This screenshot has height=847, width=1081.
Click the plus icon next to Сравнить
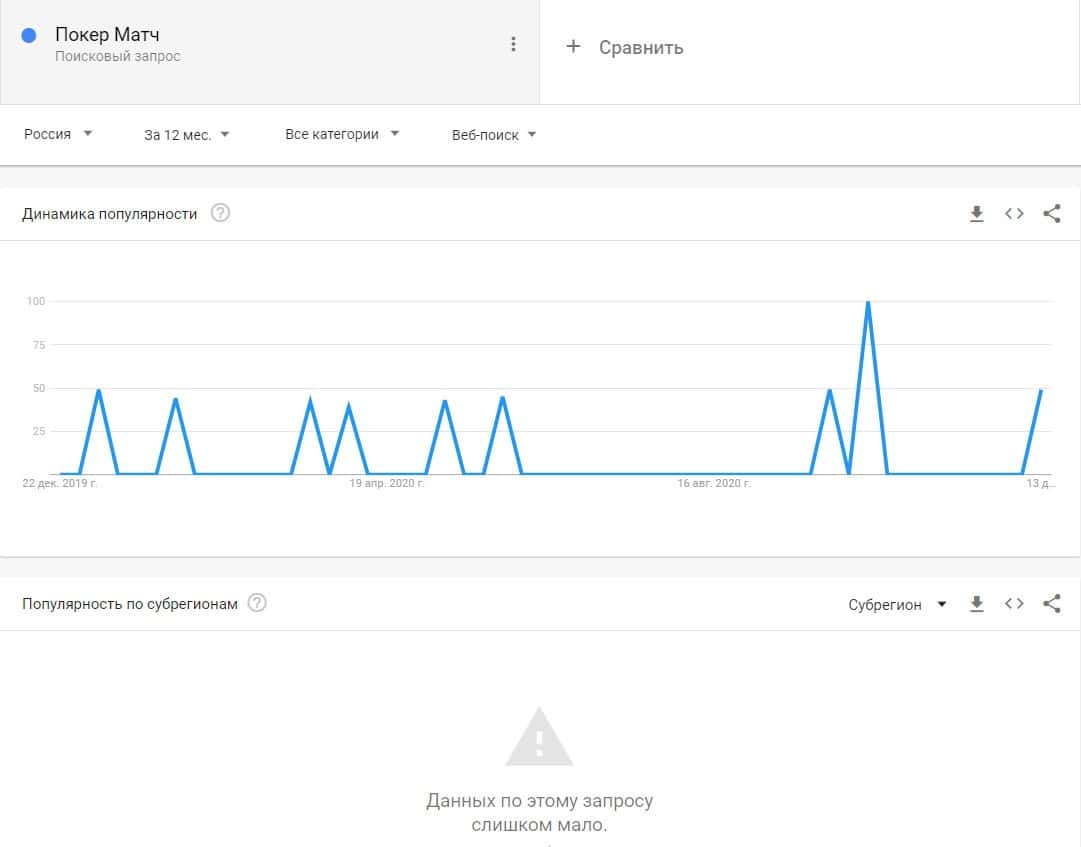[573, 46]
